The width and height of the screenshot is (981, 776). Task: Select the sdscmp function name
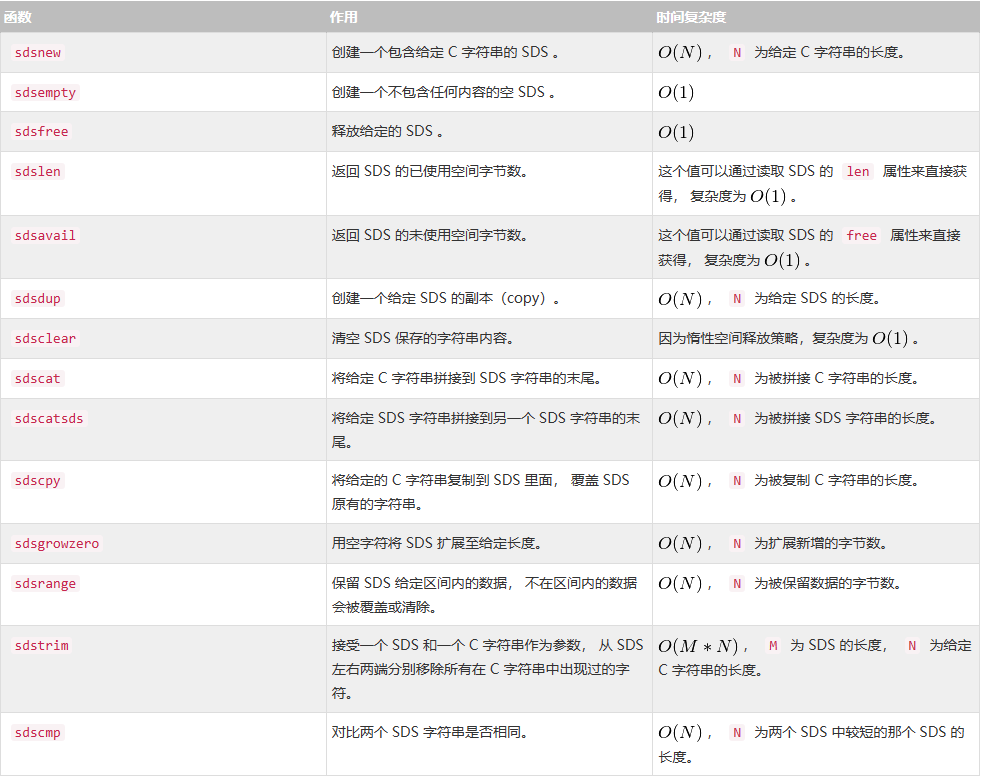pyautogui.click(x=38, y=733)
